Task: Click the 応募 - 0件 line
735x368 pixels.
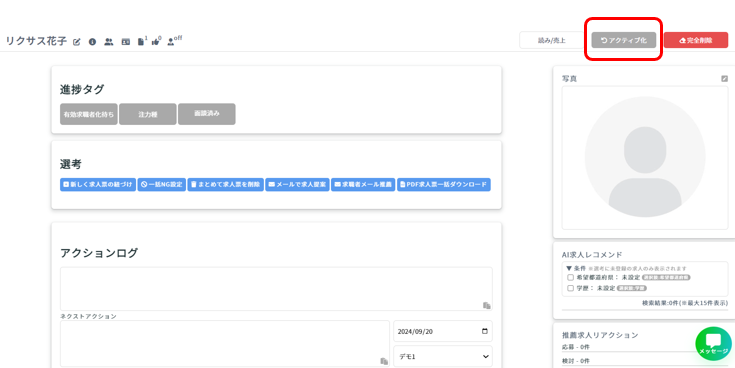Action: (x=576, y=347)
